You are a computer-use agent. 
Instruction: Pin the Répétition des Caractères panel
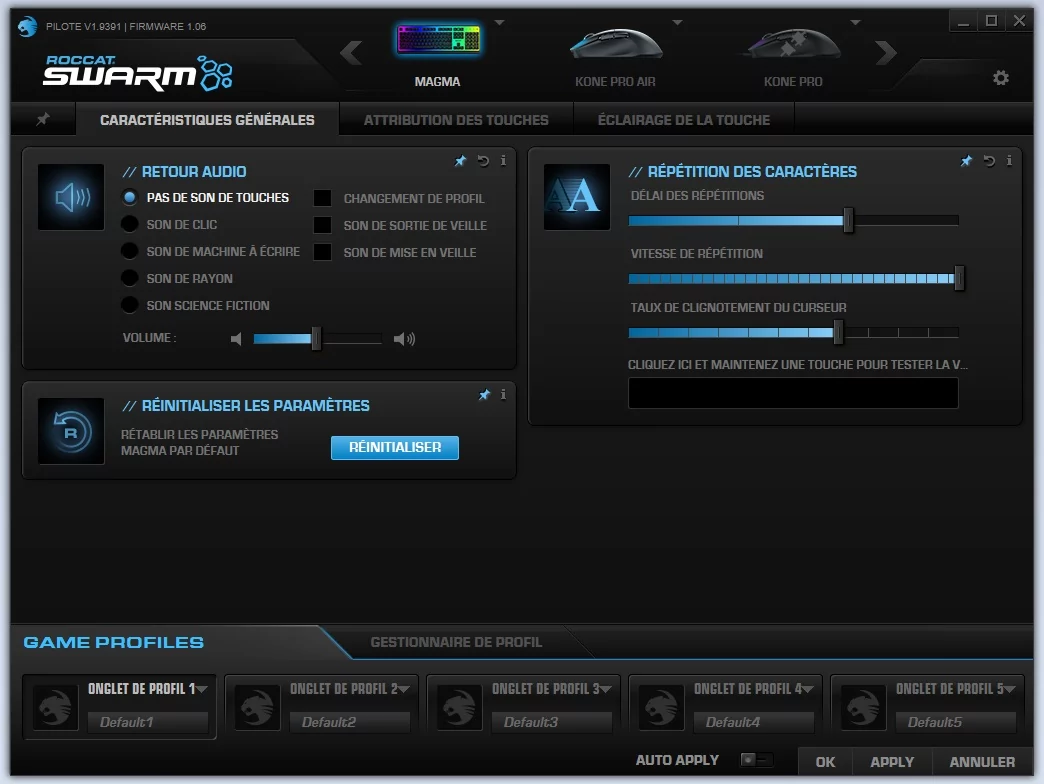(x=966, y=160)
